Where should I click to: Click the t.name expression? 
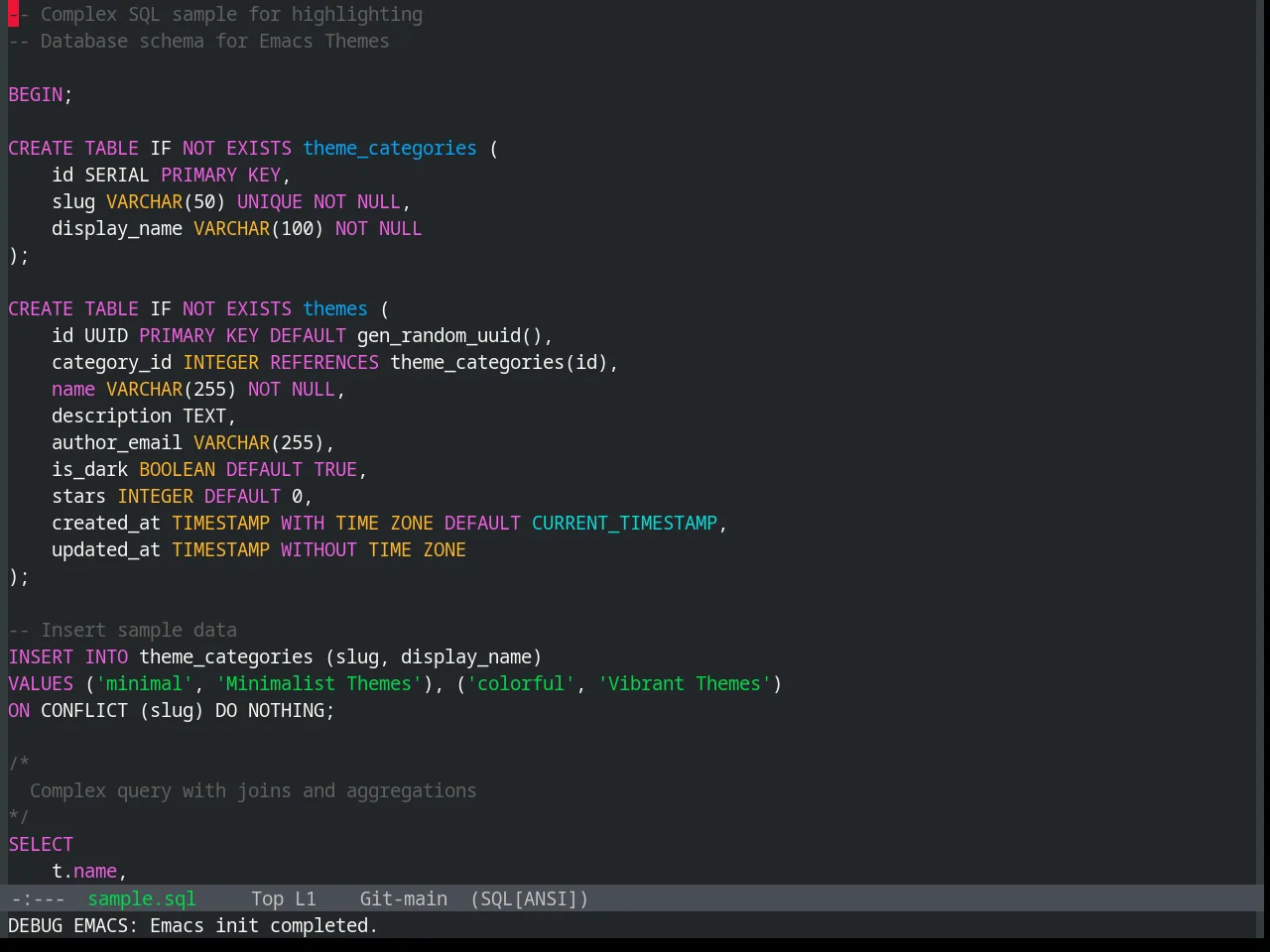click(84, 872)
